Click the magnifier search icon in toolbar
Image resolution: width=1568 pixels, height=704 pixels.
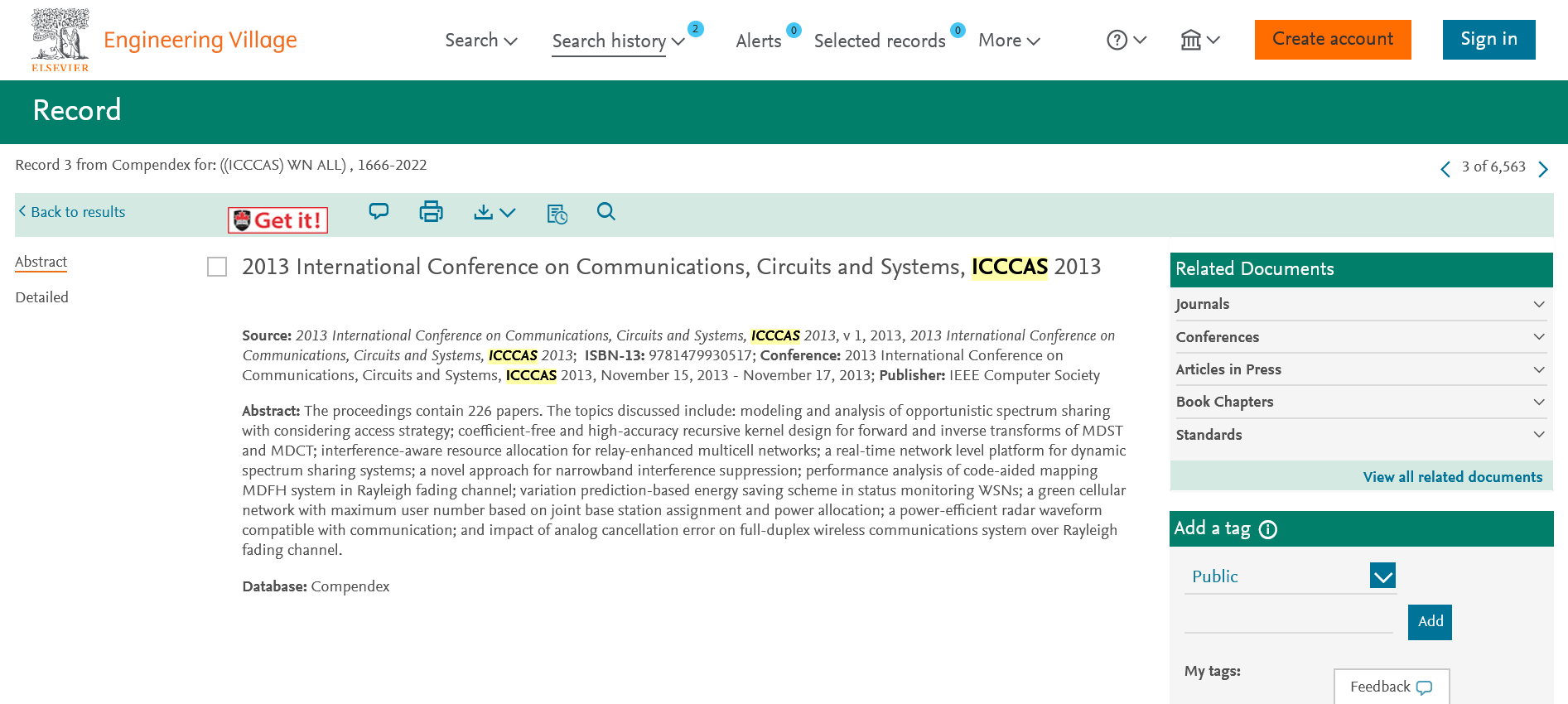click(606, 212)
